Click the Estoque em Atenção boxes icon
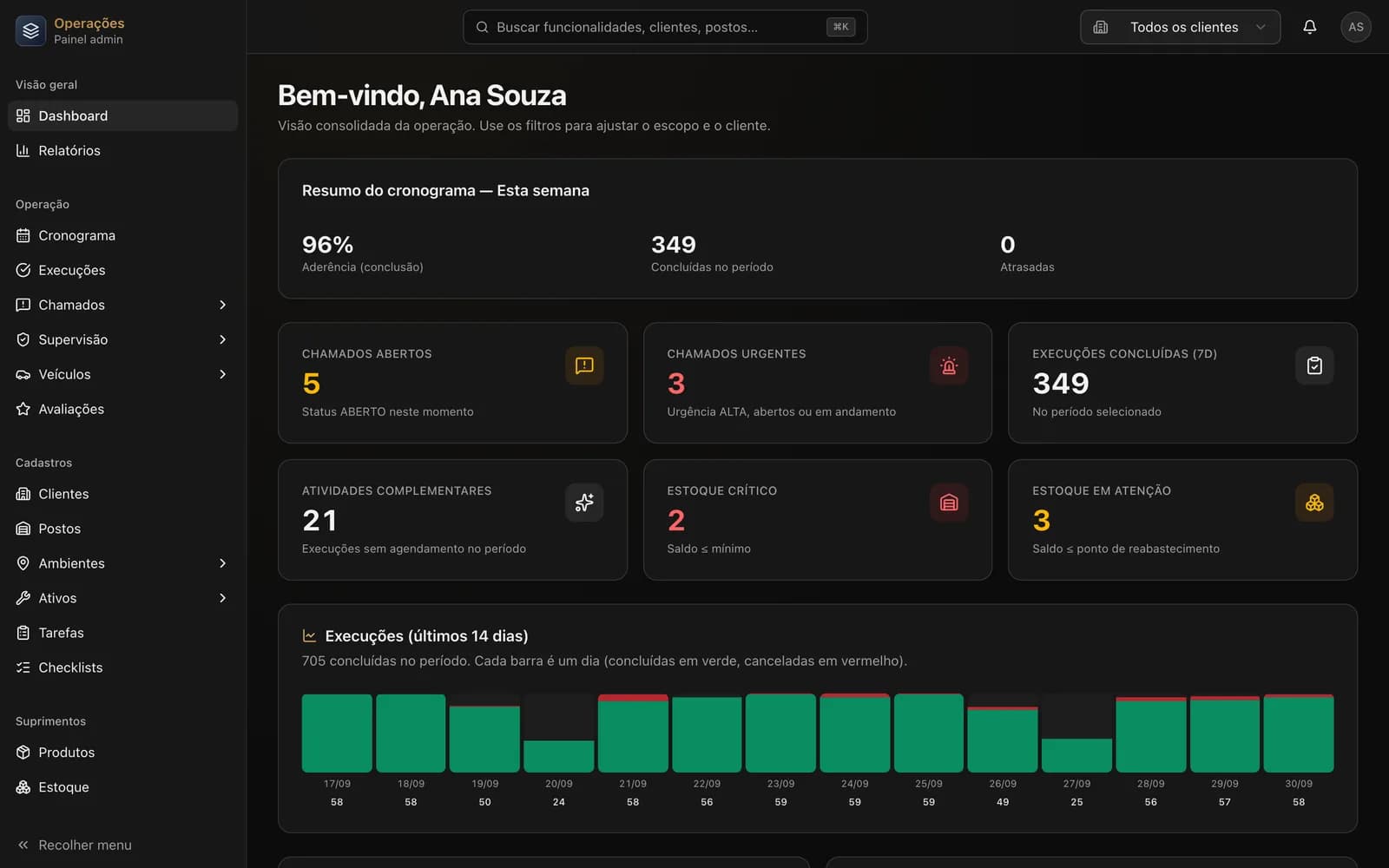Screen dimensions: 1389x868 (1314, 503)
